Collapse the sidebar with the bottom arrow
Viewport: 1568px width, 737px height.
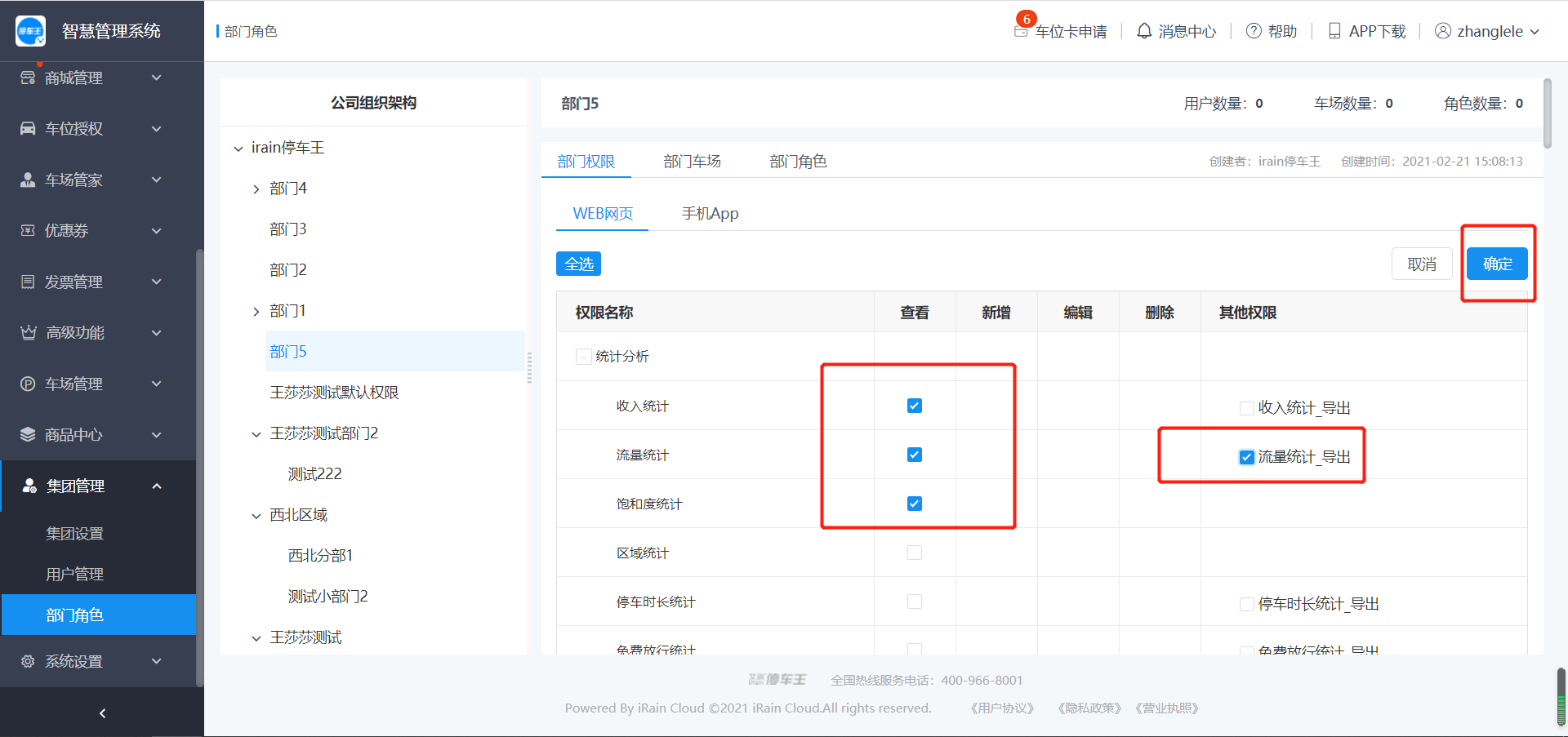point(102,713)
